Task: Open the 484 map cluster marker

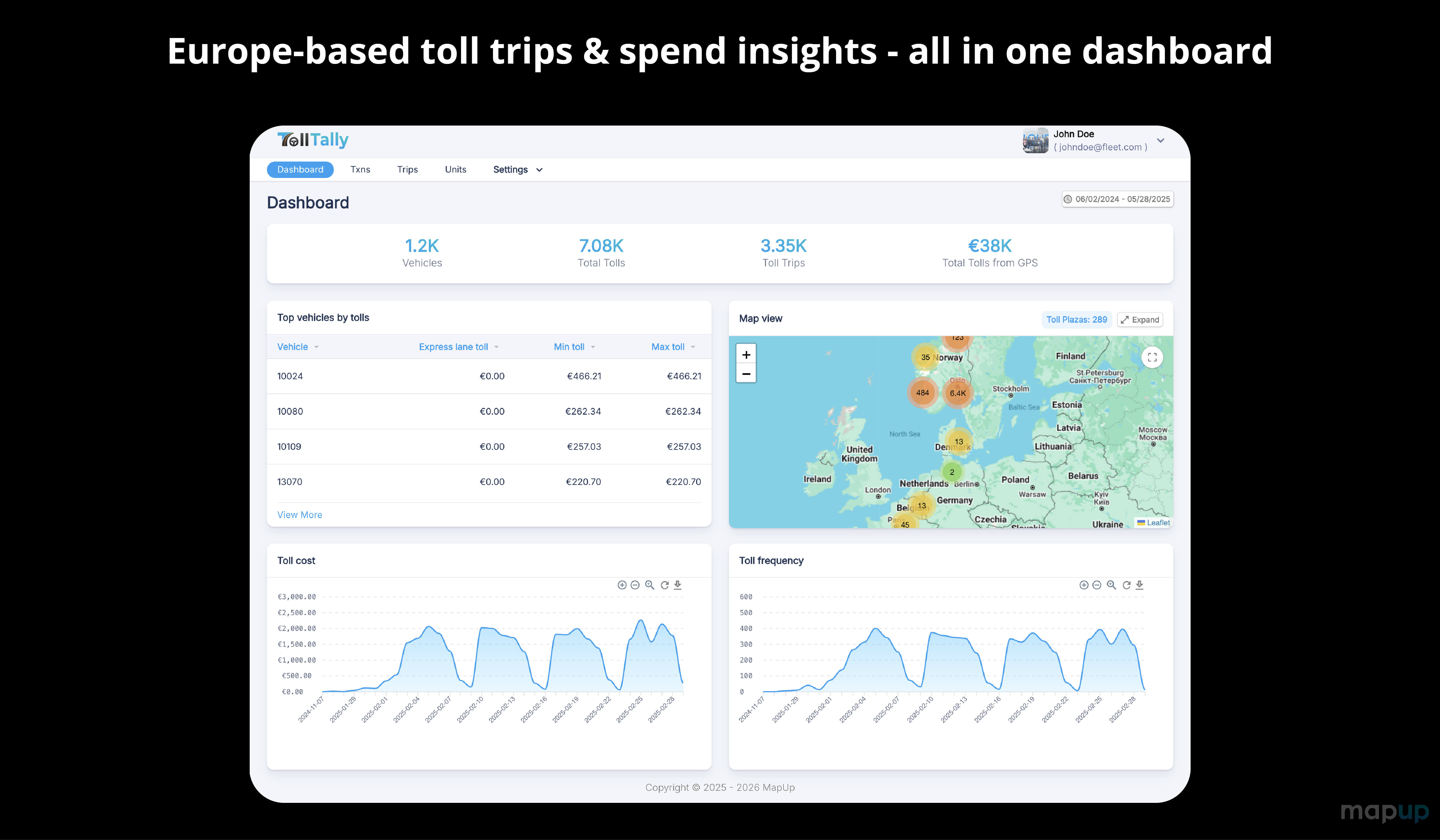Action: 922,392
